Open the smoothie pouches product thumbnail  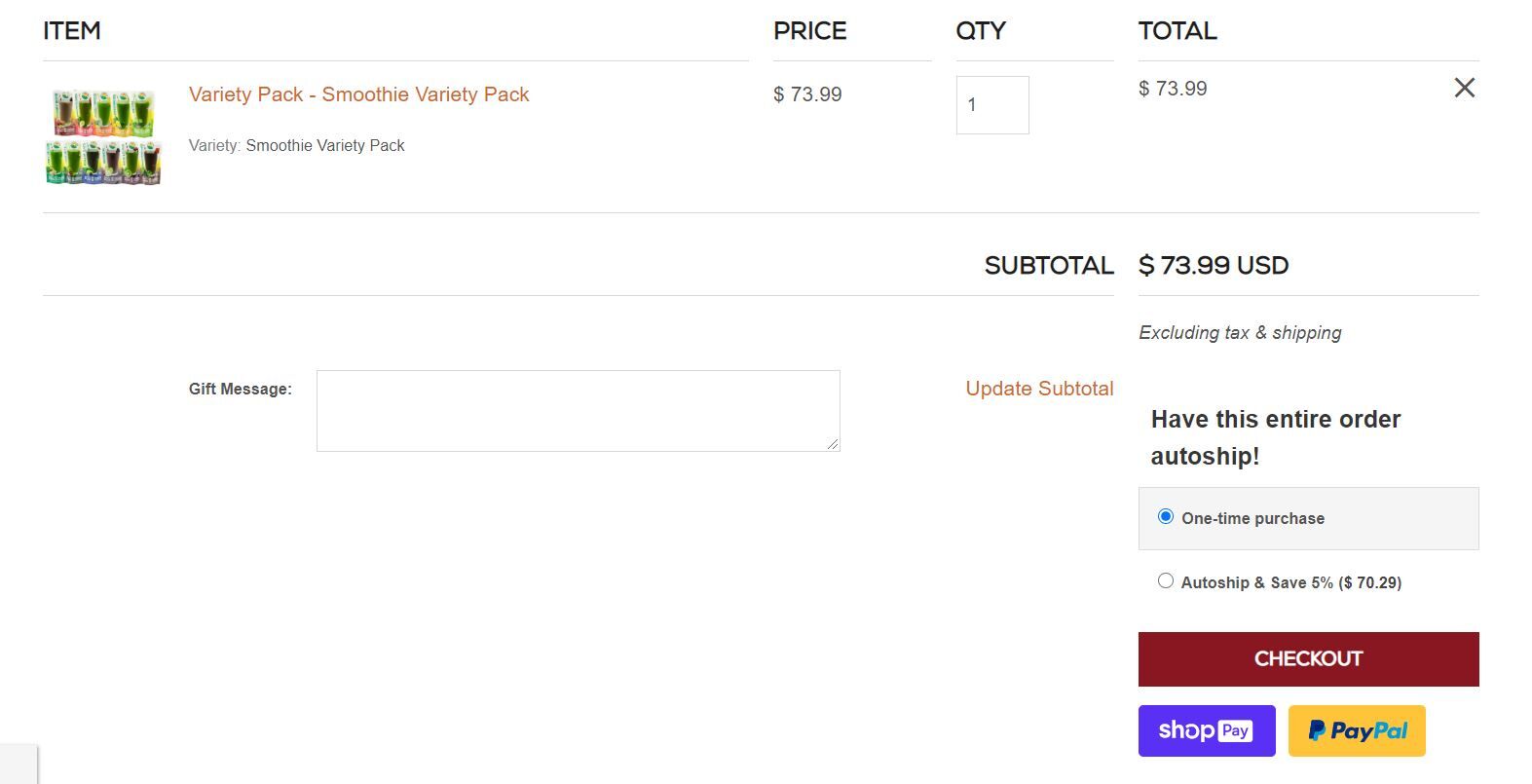[103, 136]
